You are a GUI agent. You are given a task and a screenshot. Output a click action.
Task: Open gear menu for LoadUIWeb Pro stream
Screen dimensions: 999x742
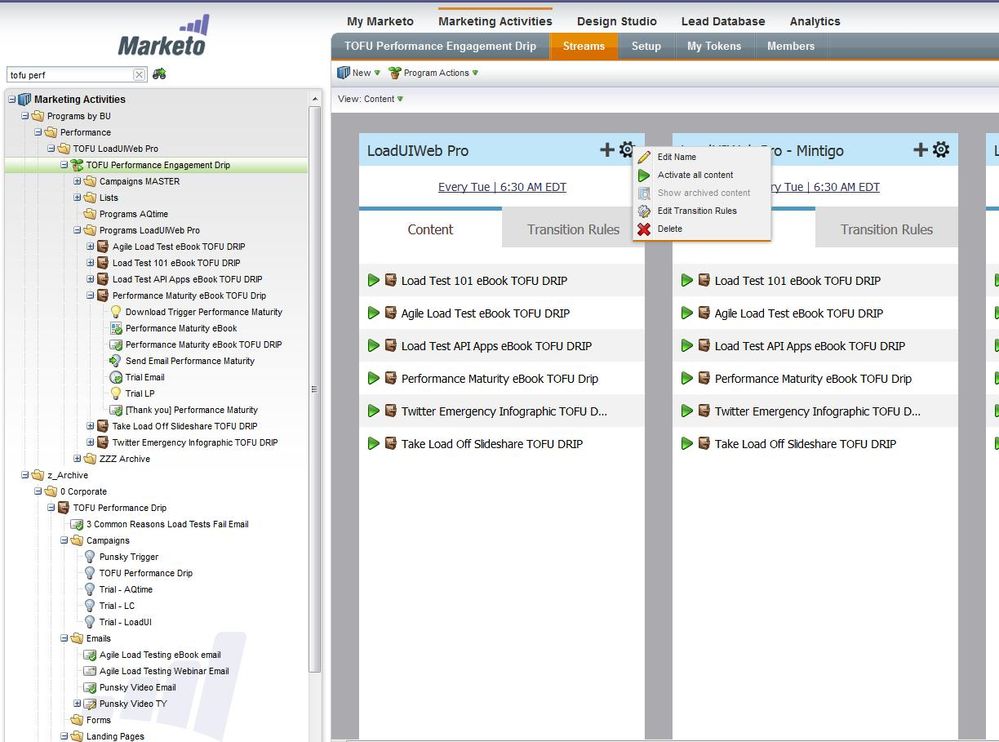pyautogui.click(x=626, y=150)
